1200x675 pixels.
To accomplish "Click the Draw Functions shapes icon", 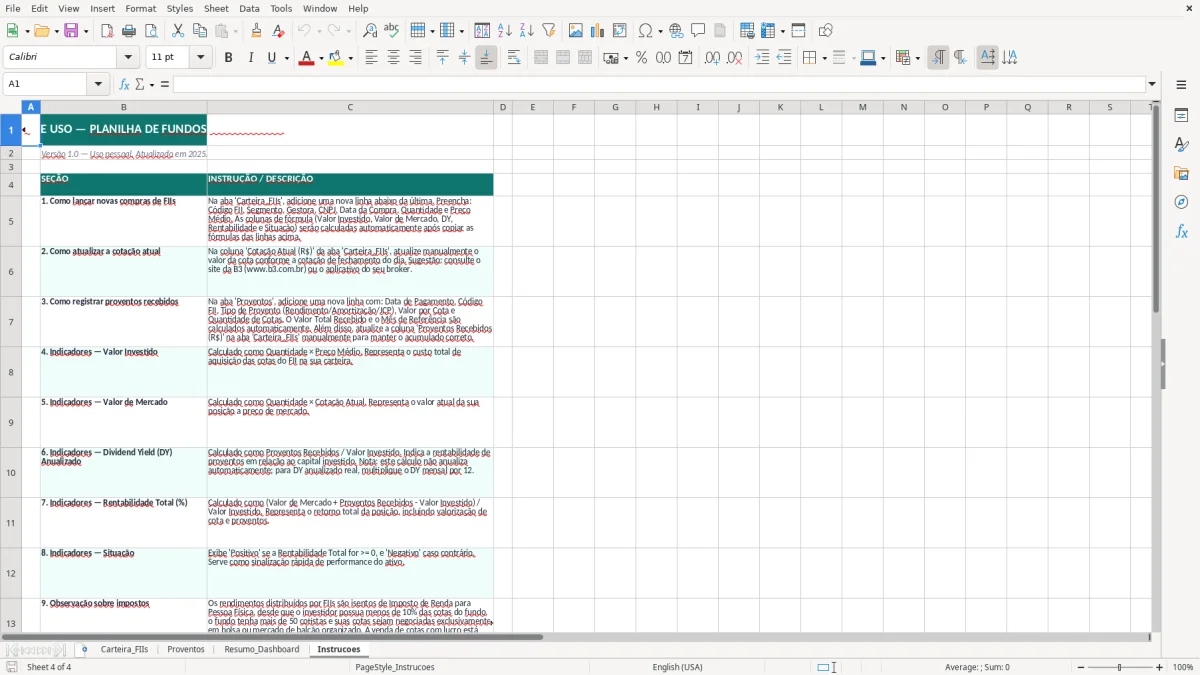I will pyautogui.click(x=825, y=31).
